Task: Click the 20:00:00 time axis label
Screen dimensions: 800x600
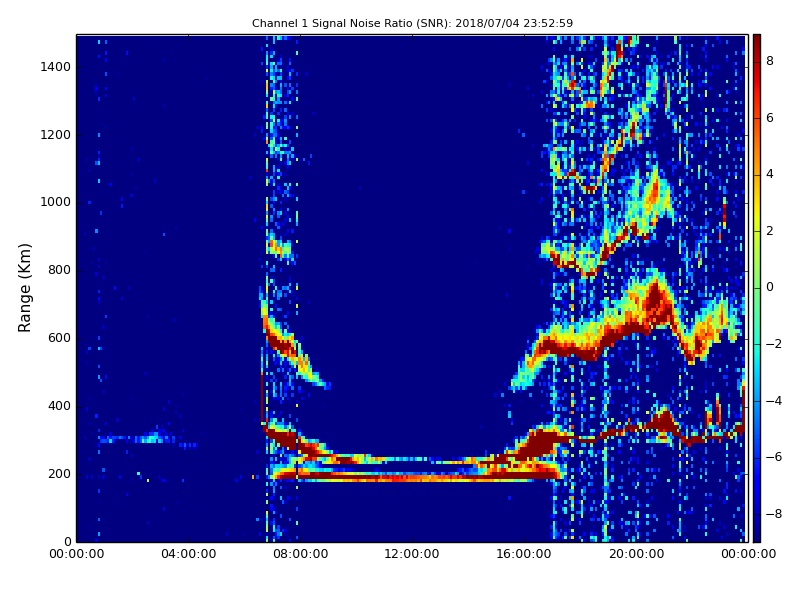Action: click(636, 554)
